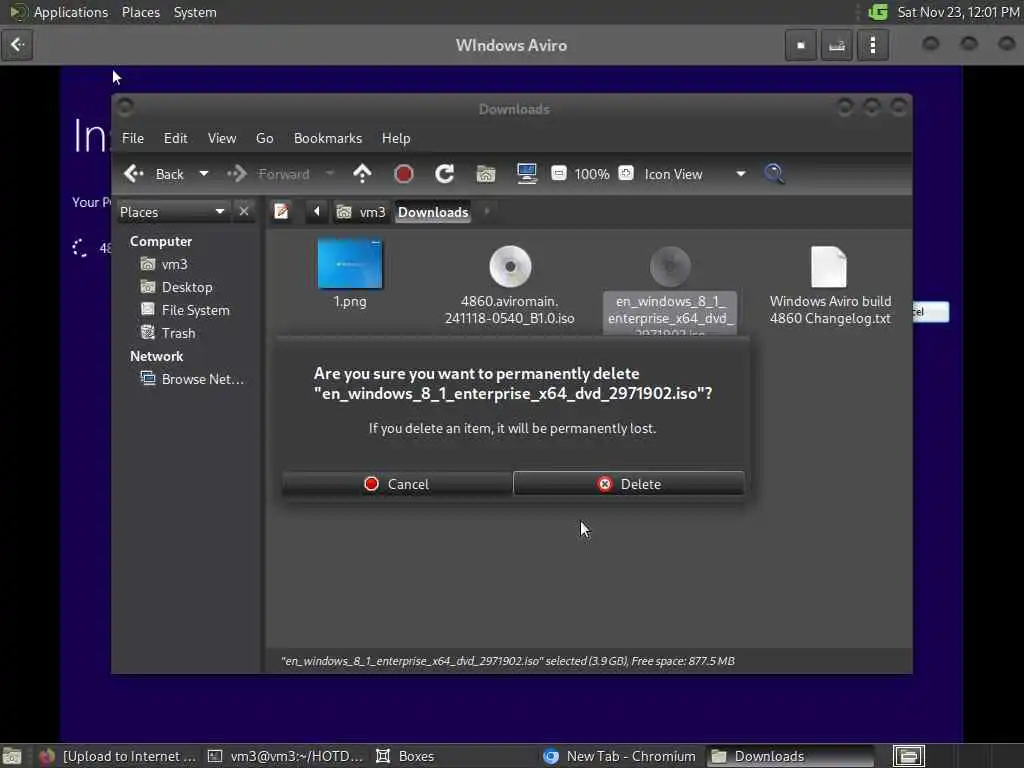Open the Places sidebar selector dropdown
This screenshot has width=1024, height=768.
(172, 212)
